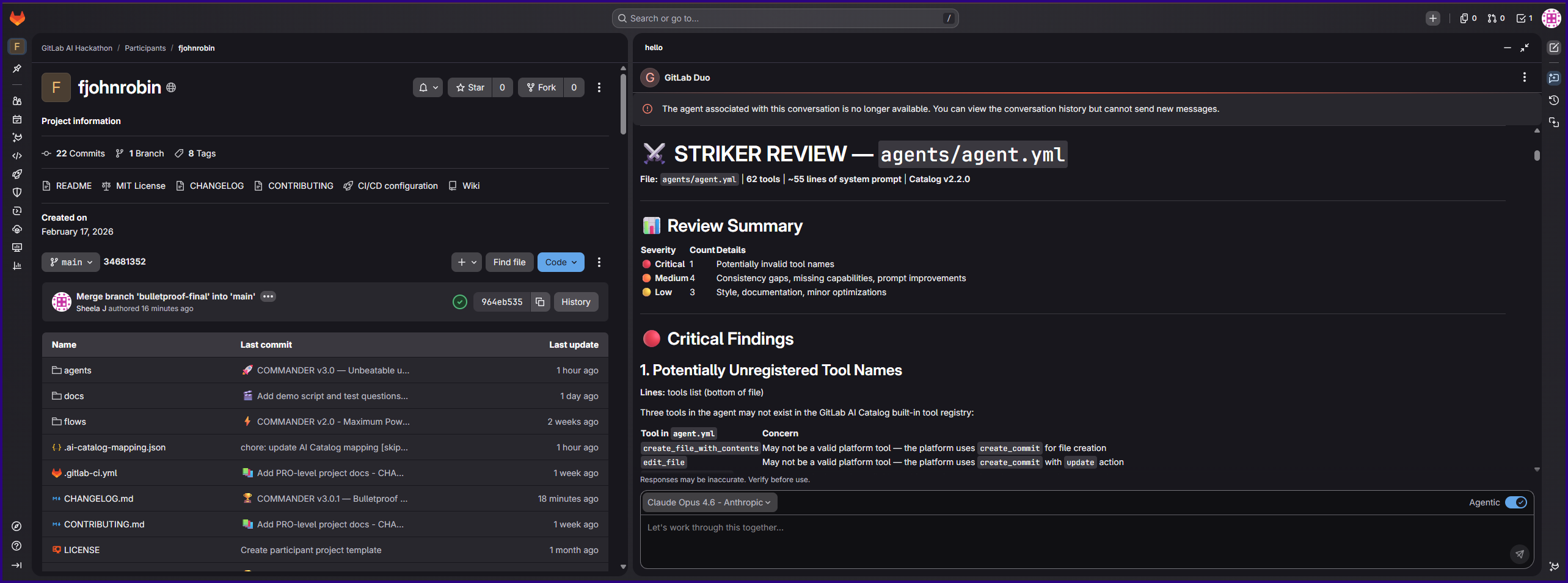Image resolution: width=1568 pixels, height=583 pixels.
Task: Open the create new plus menu
Action: pyautogui.click(x=1432, y=18)
